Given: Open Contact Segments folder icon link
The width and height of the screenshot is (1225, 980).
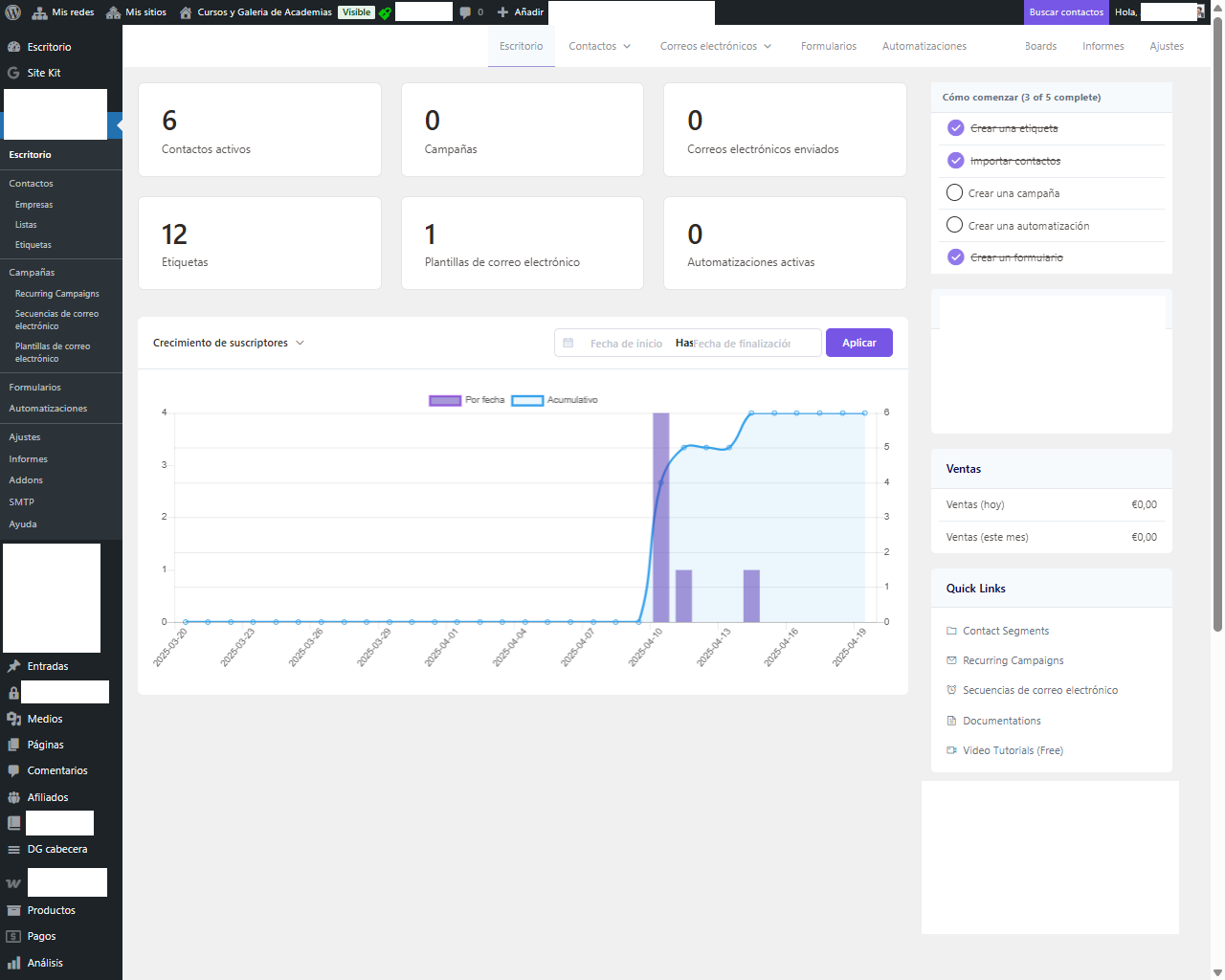Looking at the screenshot, I should click(x=951, y=631).
